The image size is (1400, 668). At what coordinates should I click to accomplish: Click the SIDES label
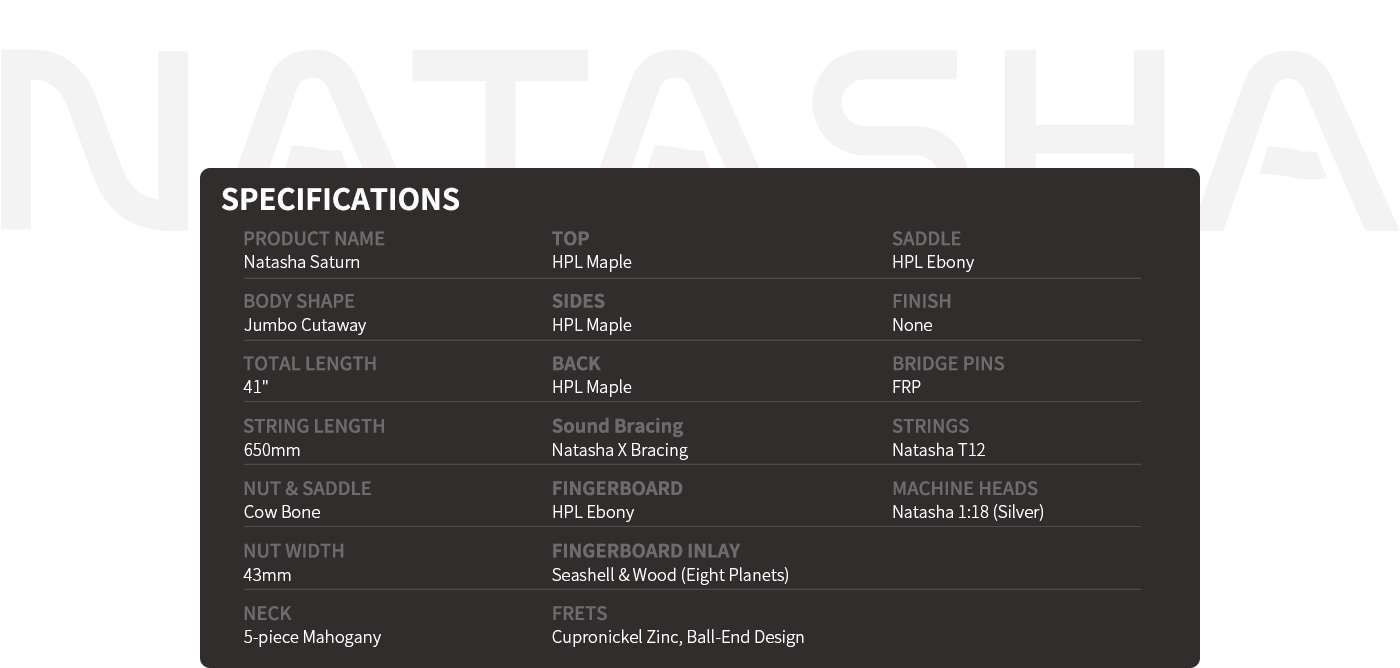578,301
